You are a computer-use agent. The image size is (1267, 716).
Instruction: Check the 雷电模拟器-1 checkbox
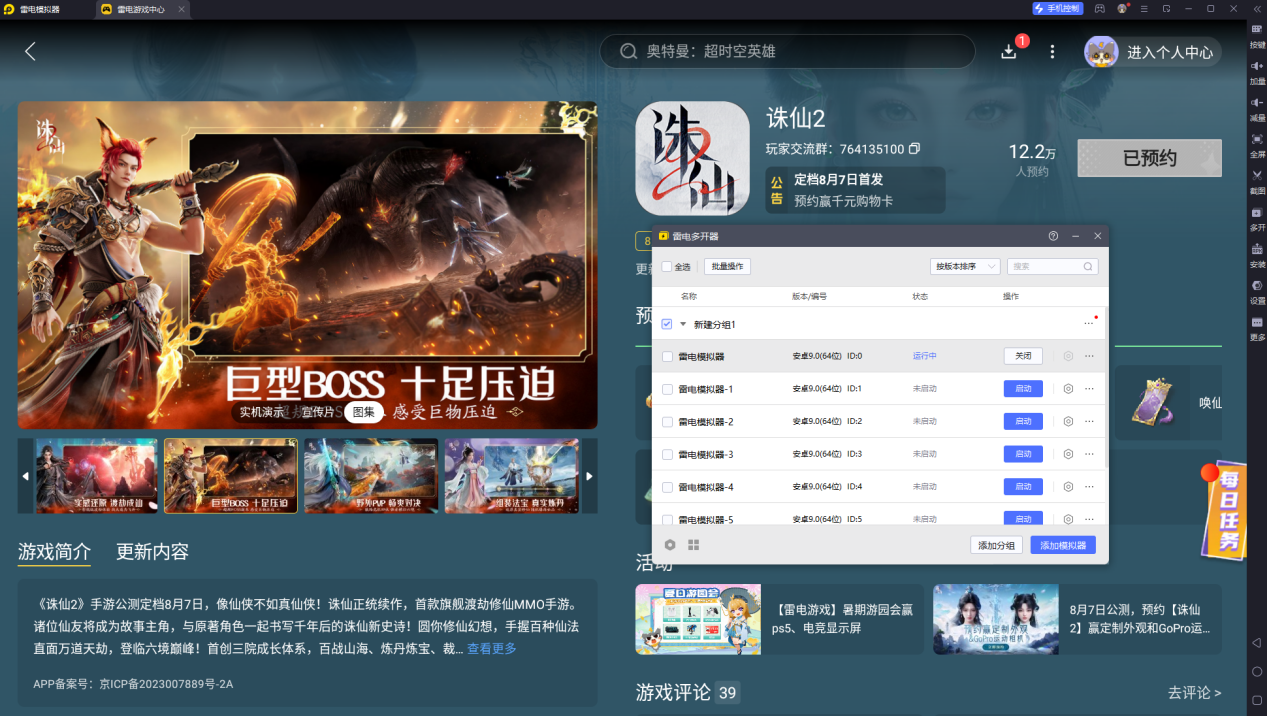[667, 389]
